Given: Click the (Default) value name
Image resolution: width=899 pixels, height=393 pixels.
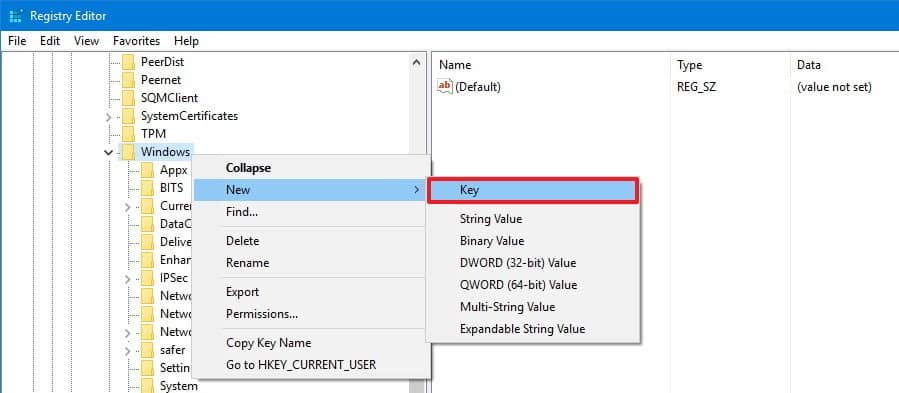Looking at the screenshot, I should click(478, 87).
